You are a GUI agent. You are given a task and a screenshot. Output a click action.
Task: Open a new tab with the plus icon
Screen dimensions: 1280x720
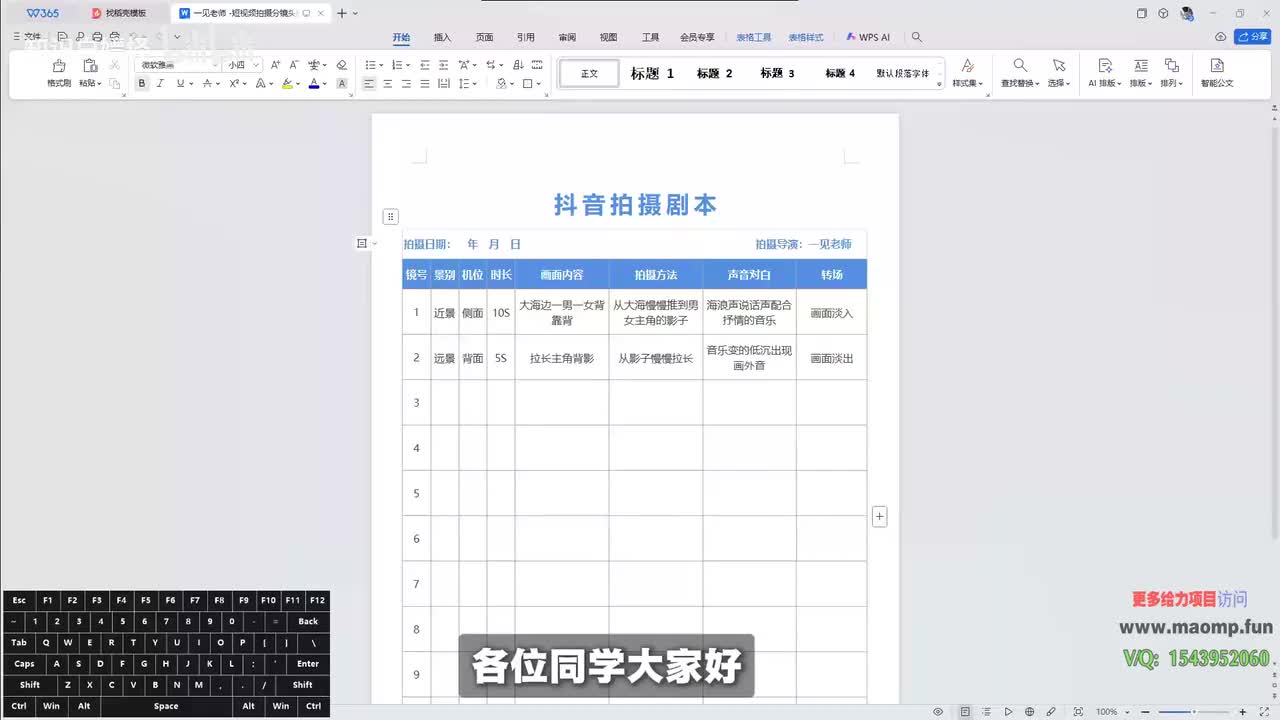click(342, 13)
